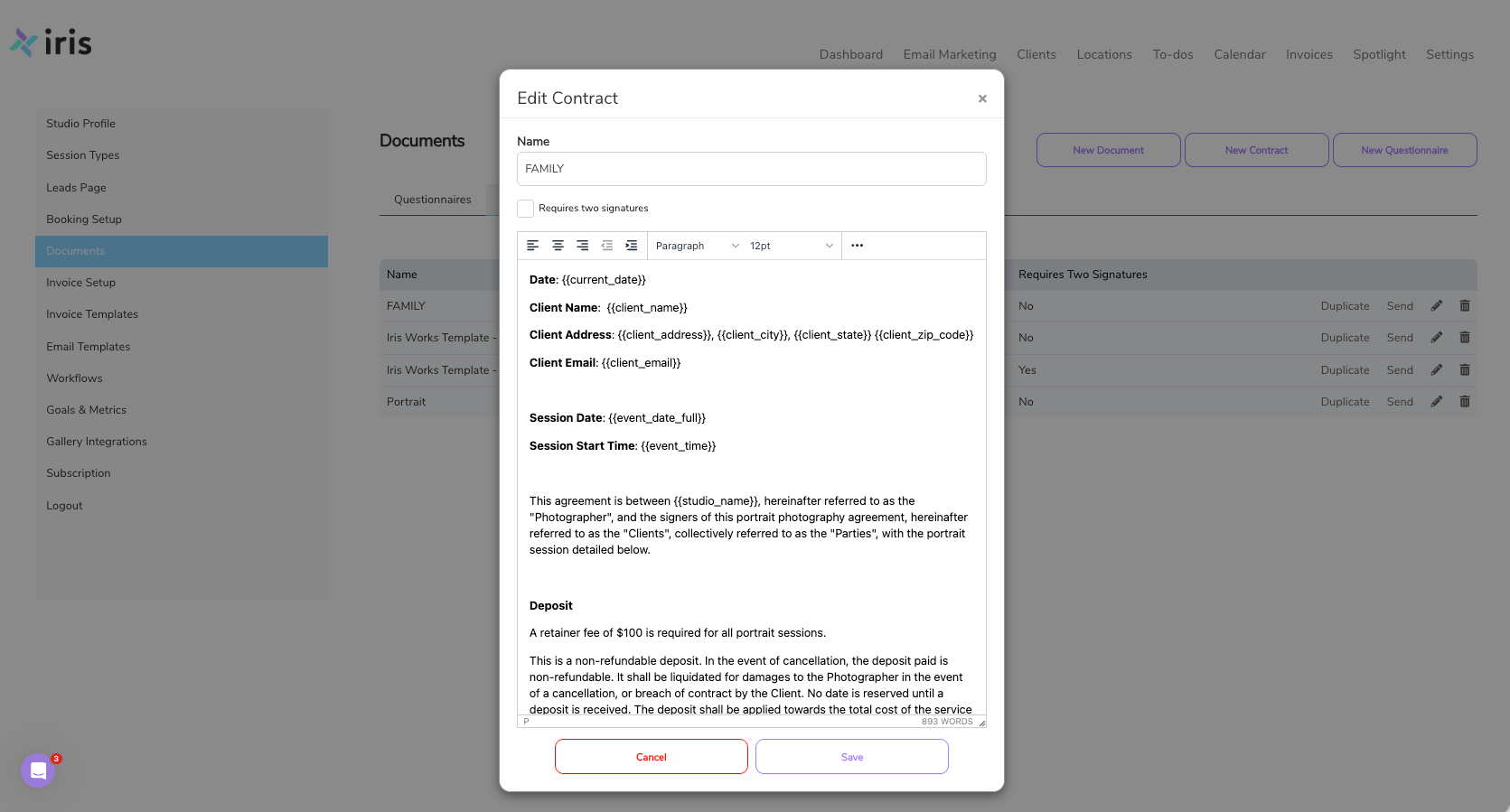Open Email Marketing in top navigation
Viewport: 1510px width, 812px height.
(x=949, y=54)
